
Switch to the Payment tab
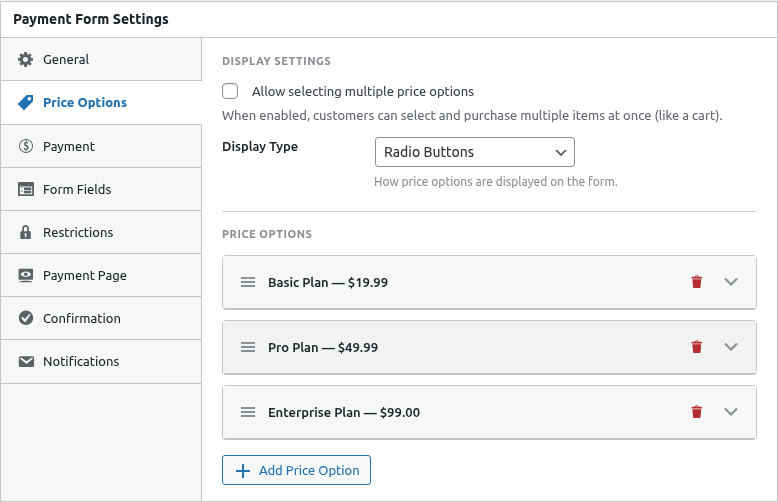(x=101, y=146)
